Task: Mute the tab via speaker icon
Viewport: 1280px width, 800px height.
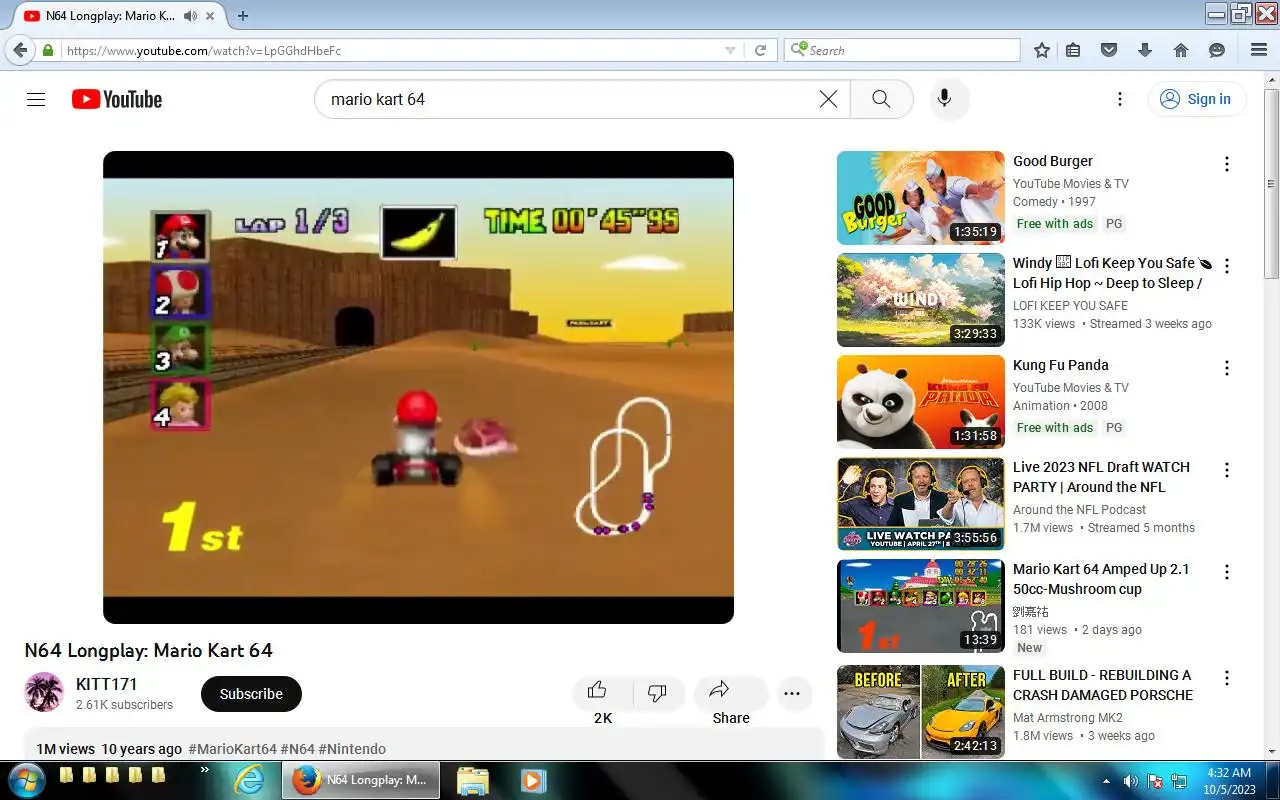Action: point(190,16)
